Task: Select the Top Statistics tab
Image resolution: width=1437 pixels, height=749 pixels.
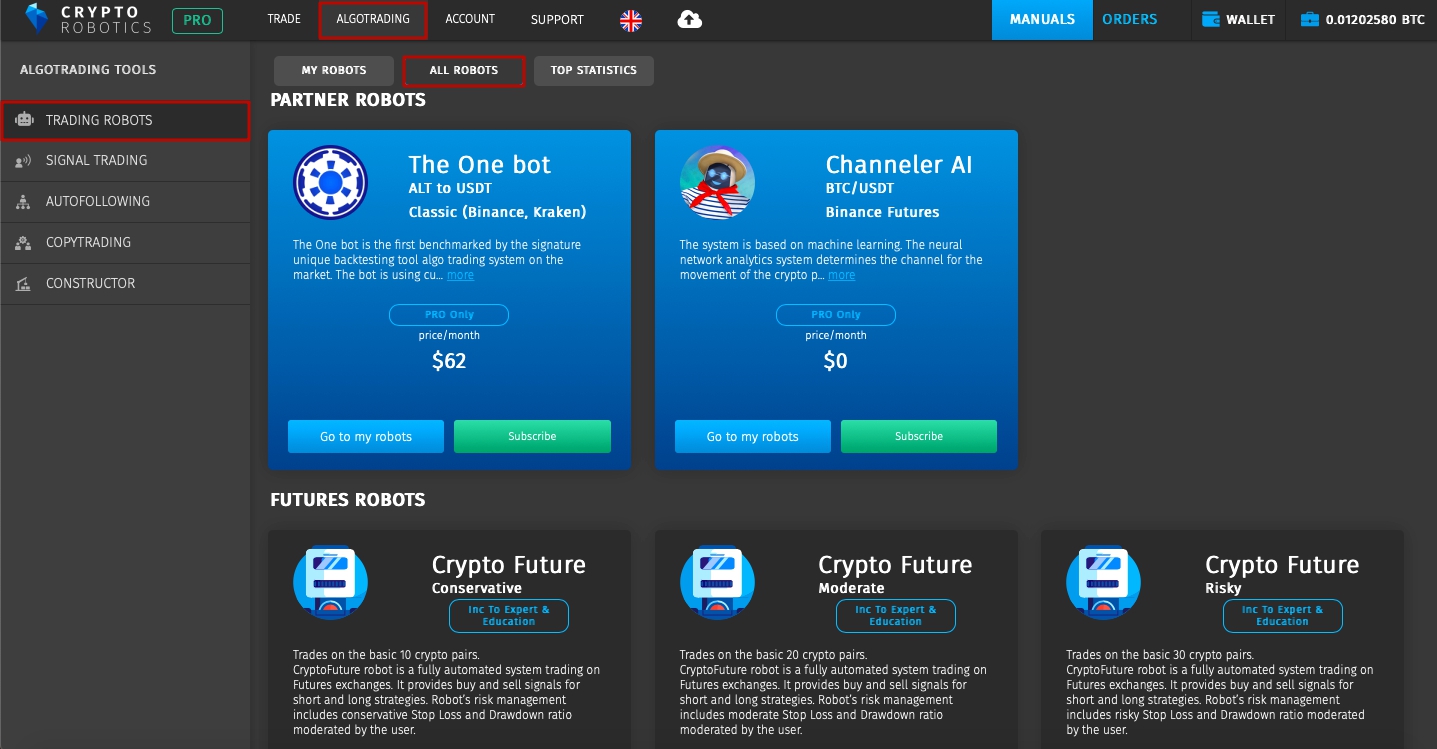Action: [x=594, y=70]
